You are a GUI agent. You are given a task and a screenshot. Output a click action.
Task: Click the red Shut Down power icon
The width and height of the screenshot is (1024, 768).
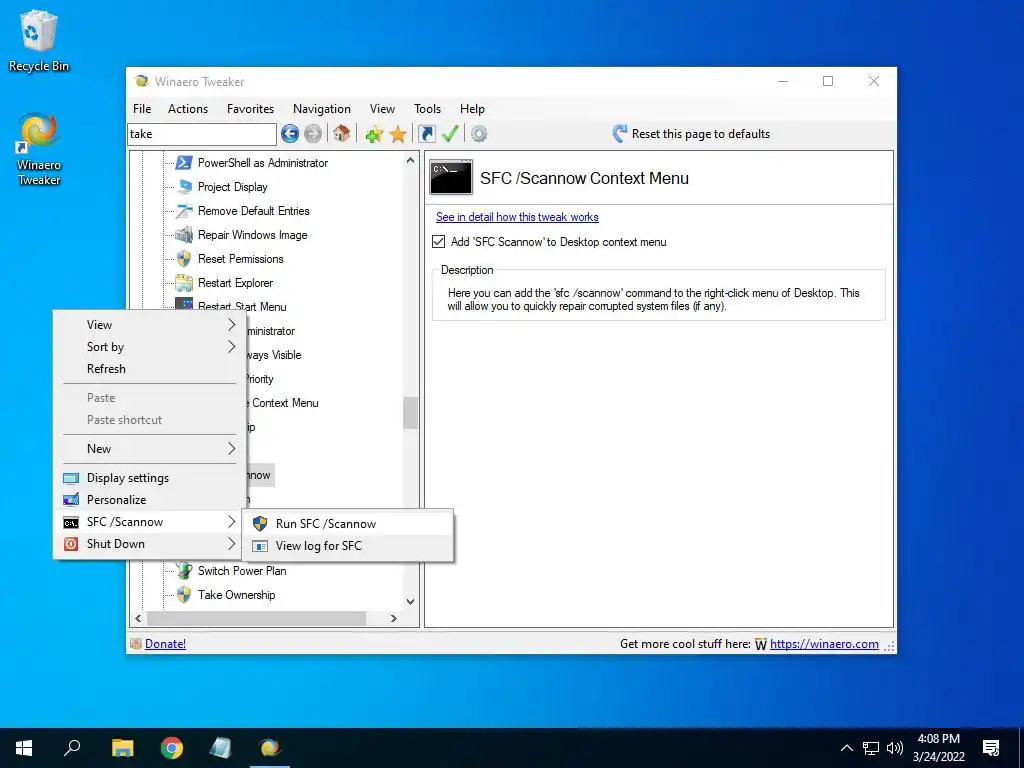pos(71,544)
